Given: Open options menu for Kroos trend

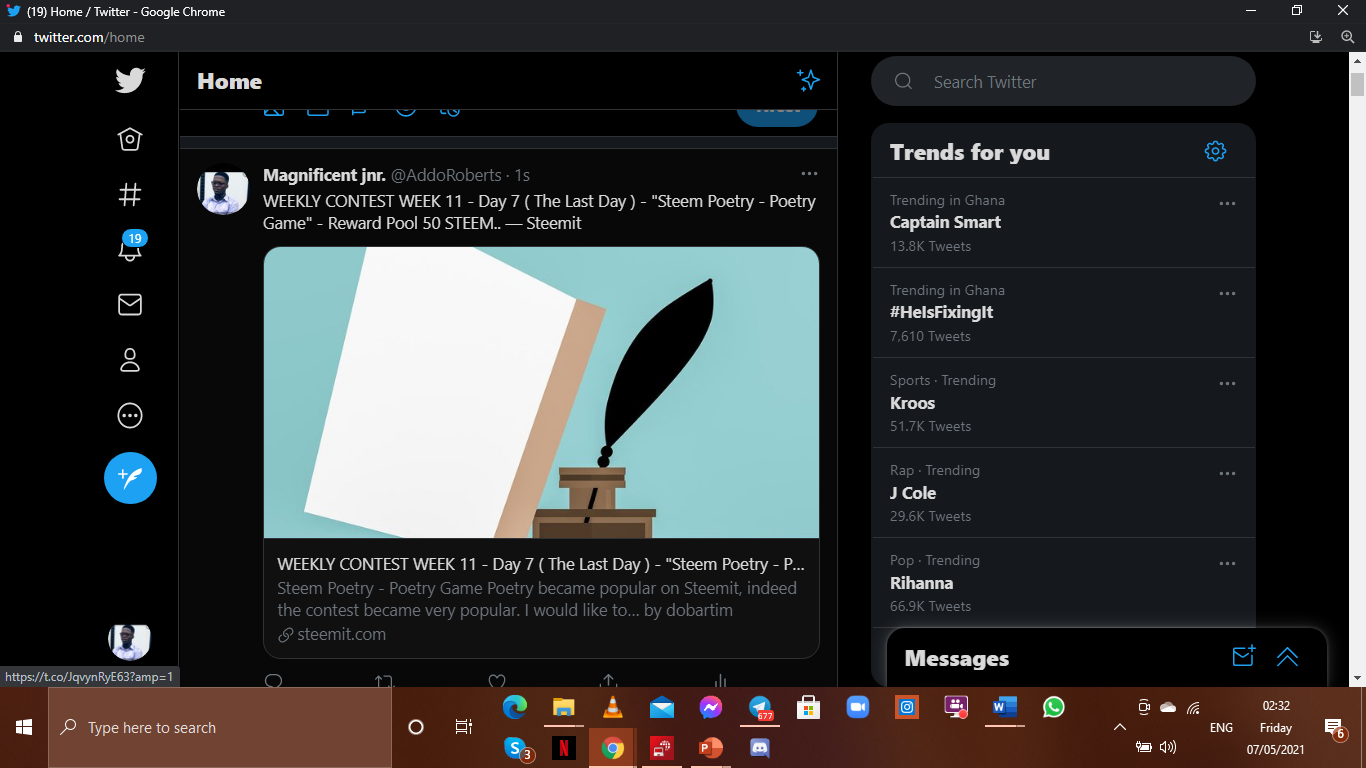Looking at the screenshot, I should [1227, 383].
